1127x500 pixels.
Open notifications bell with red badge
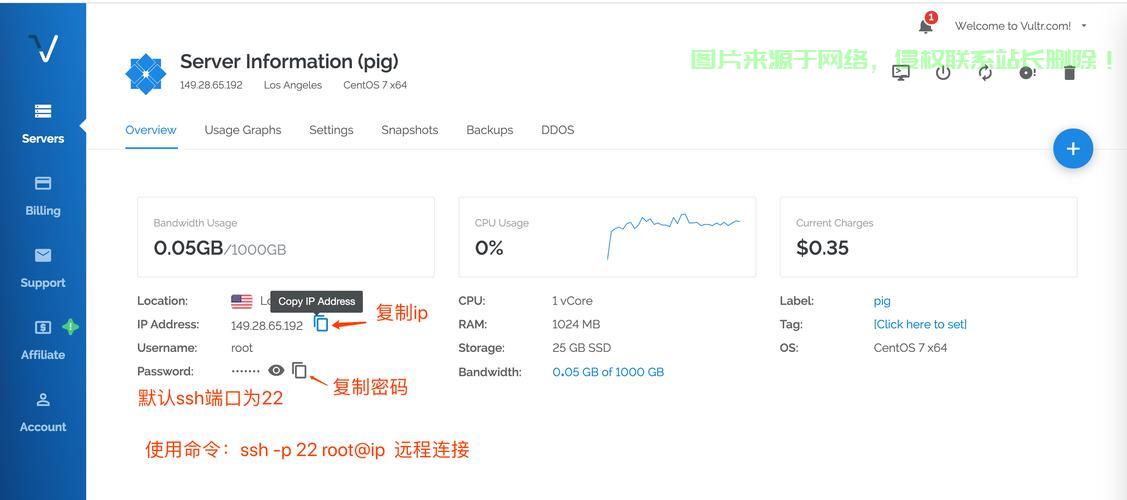pos(926,25)
